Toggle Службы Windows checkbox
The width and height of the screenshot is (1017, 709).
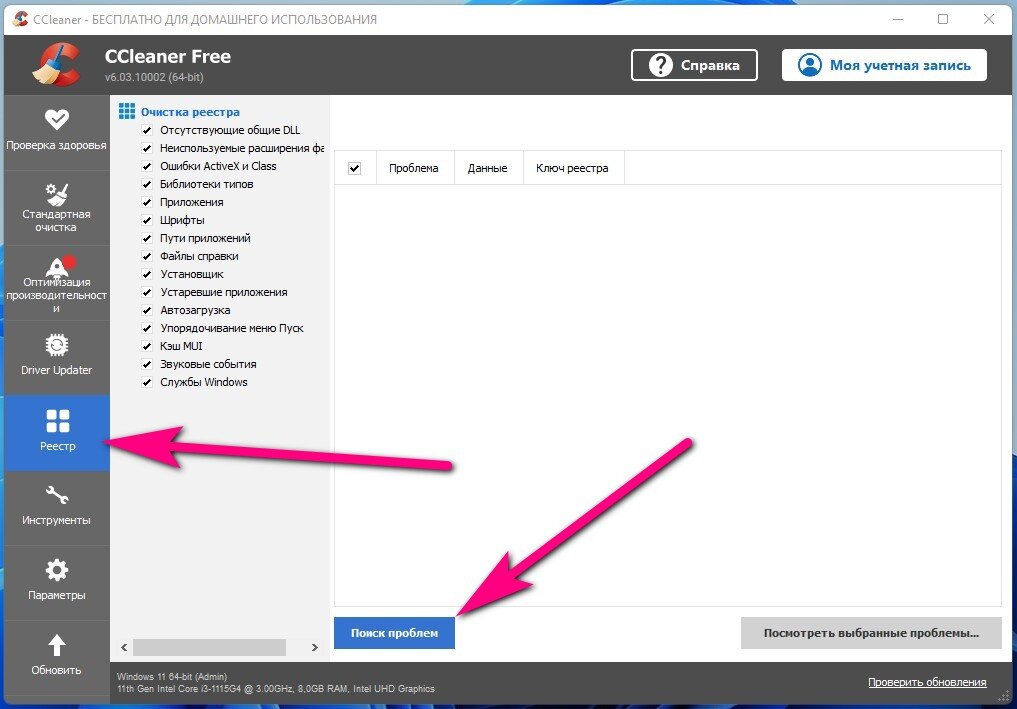pos(147,382)
